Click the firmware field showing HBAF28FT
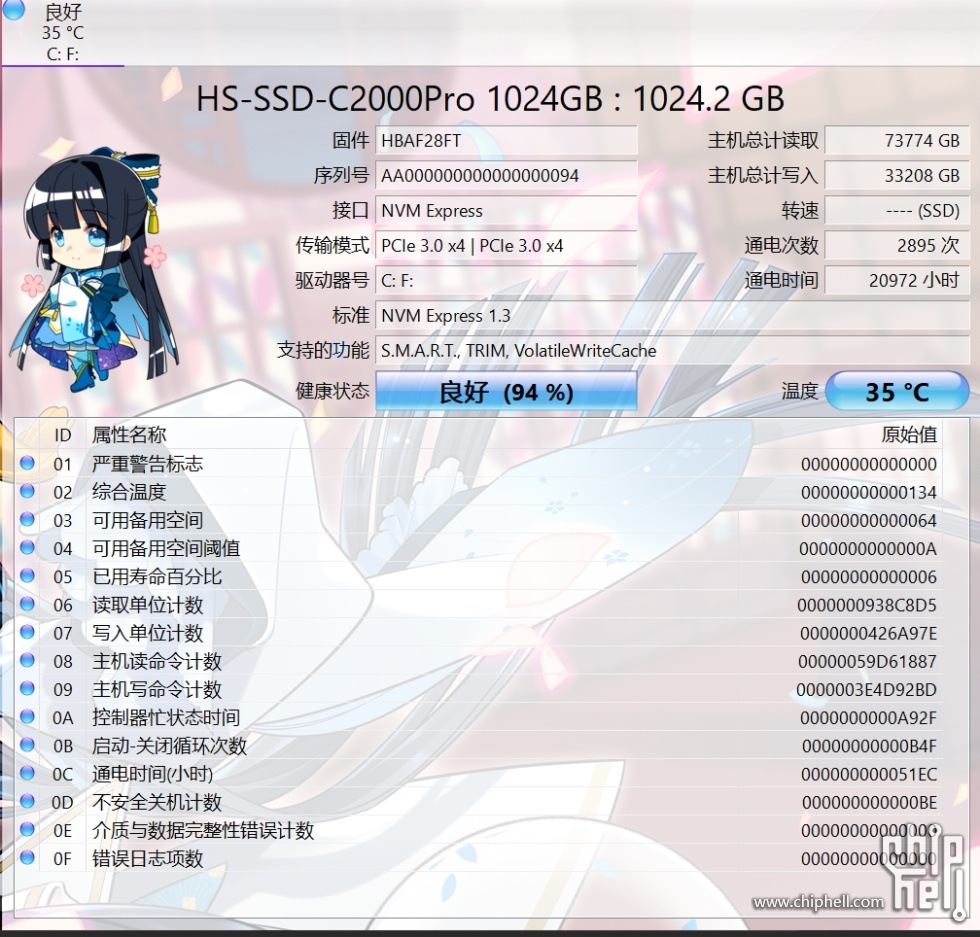 coord(506,141)
